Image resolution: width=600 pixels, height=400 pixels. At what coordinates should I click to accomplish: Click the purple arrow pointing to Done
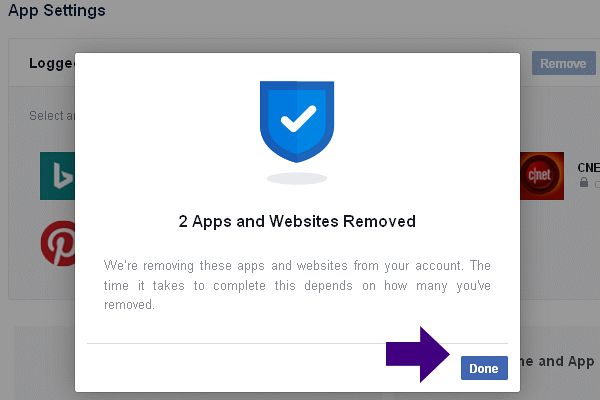click(x=420, y=355)
